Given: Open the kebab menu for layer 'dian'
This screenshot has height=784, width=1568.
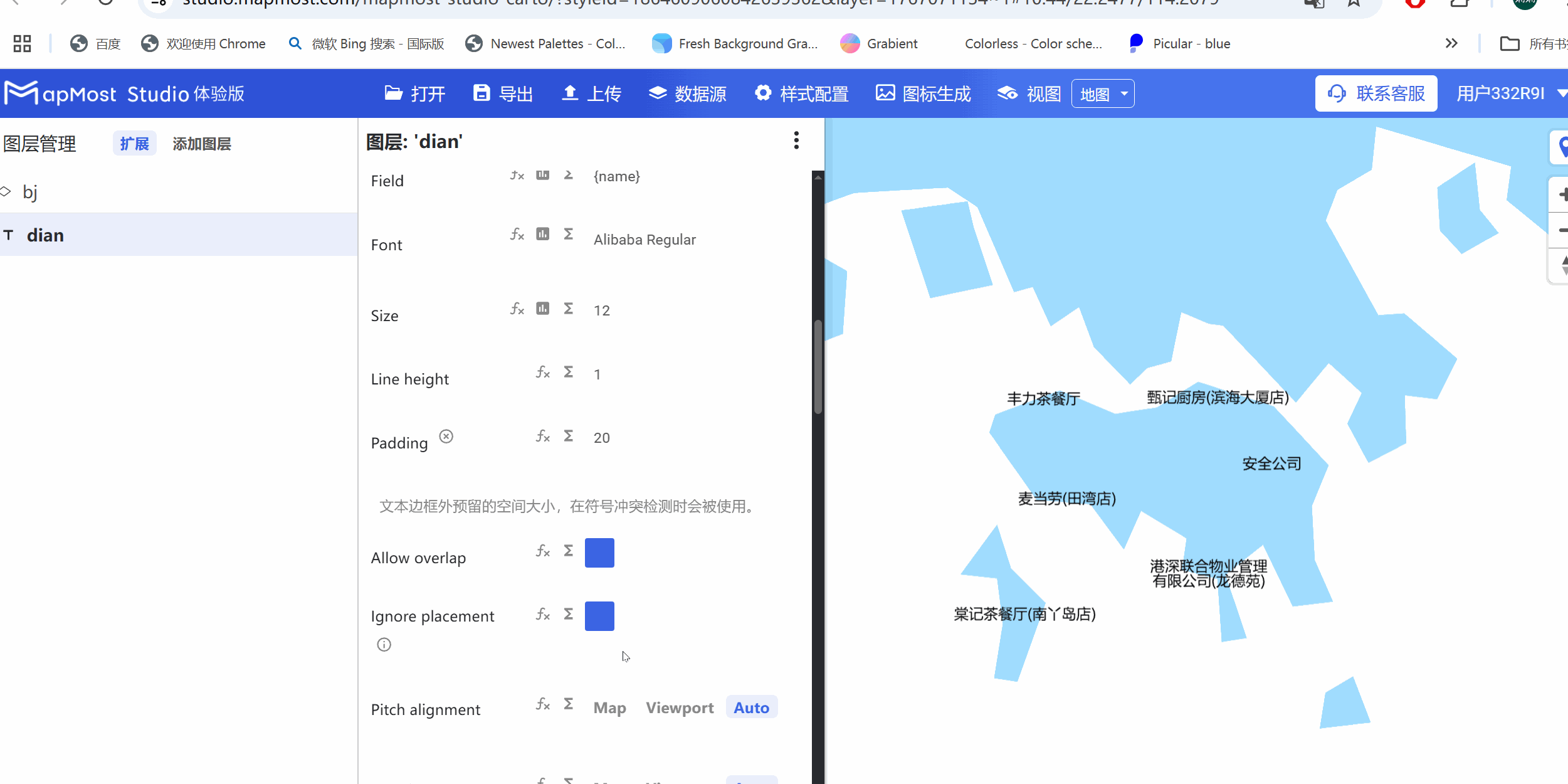Looking at the screenshot, I should click(x=796, y=140).
